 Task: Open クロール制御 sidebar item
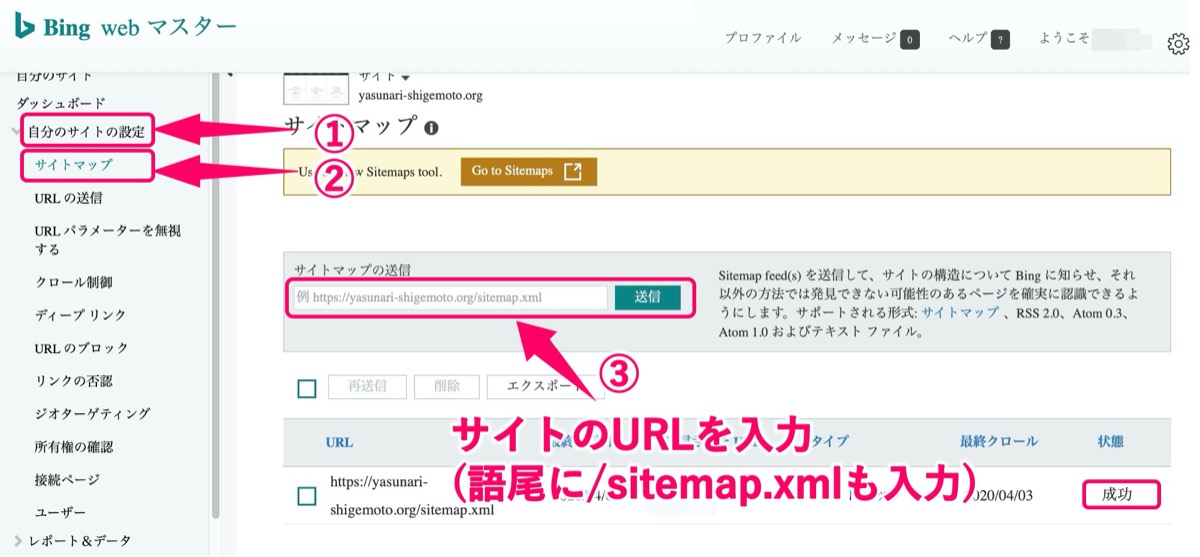pyautogui.click(x=74, y=282)
